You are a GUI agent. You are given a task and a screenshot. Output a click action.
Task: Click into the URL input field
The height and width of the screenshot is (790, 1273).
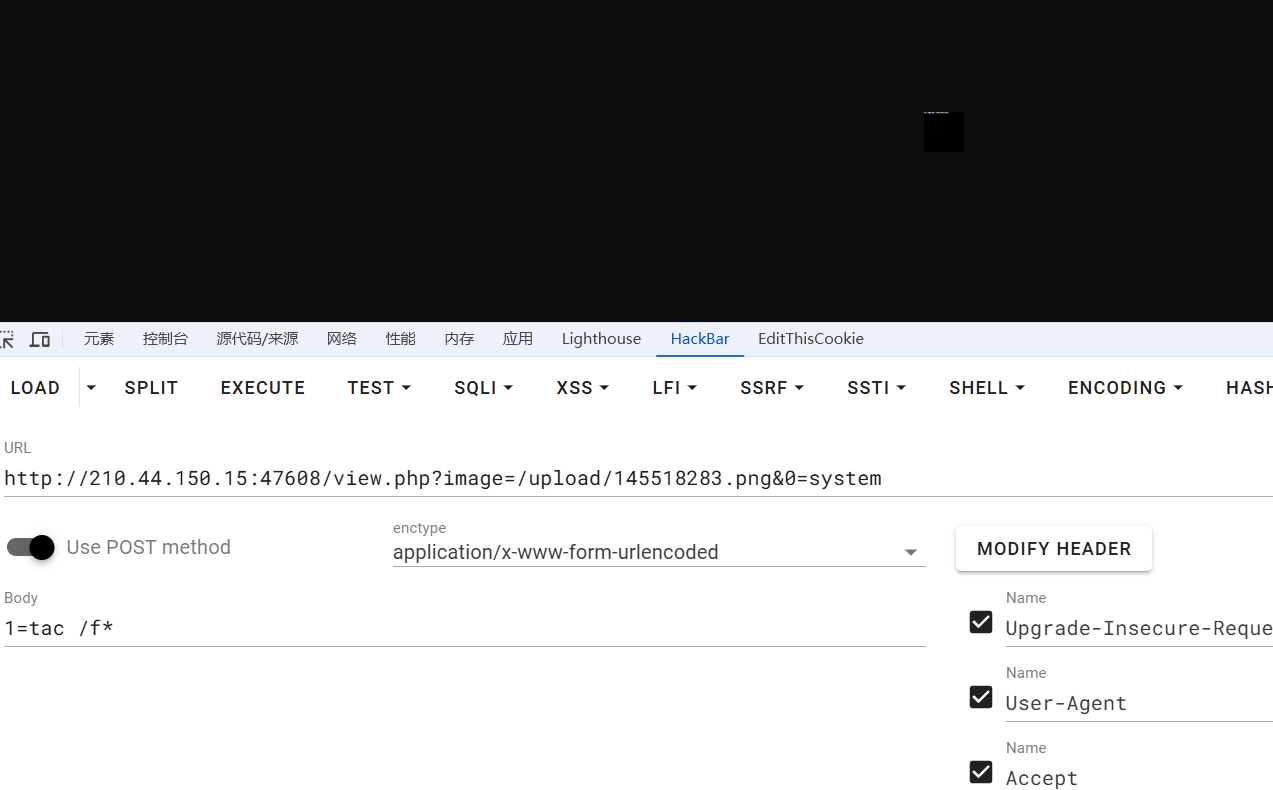tap(600, 478)
